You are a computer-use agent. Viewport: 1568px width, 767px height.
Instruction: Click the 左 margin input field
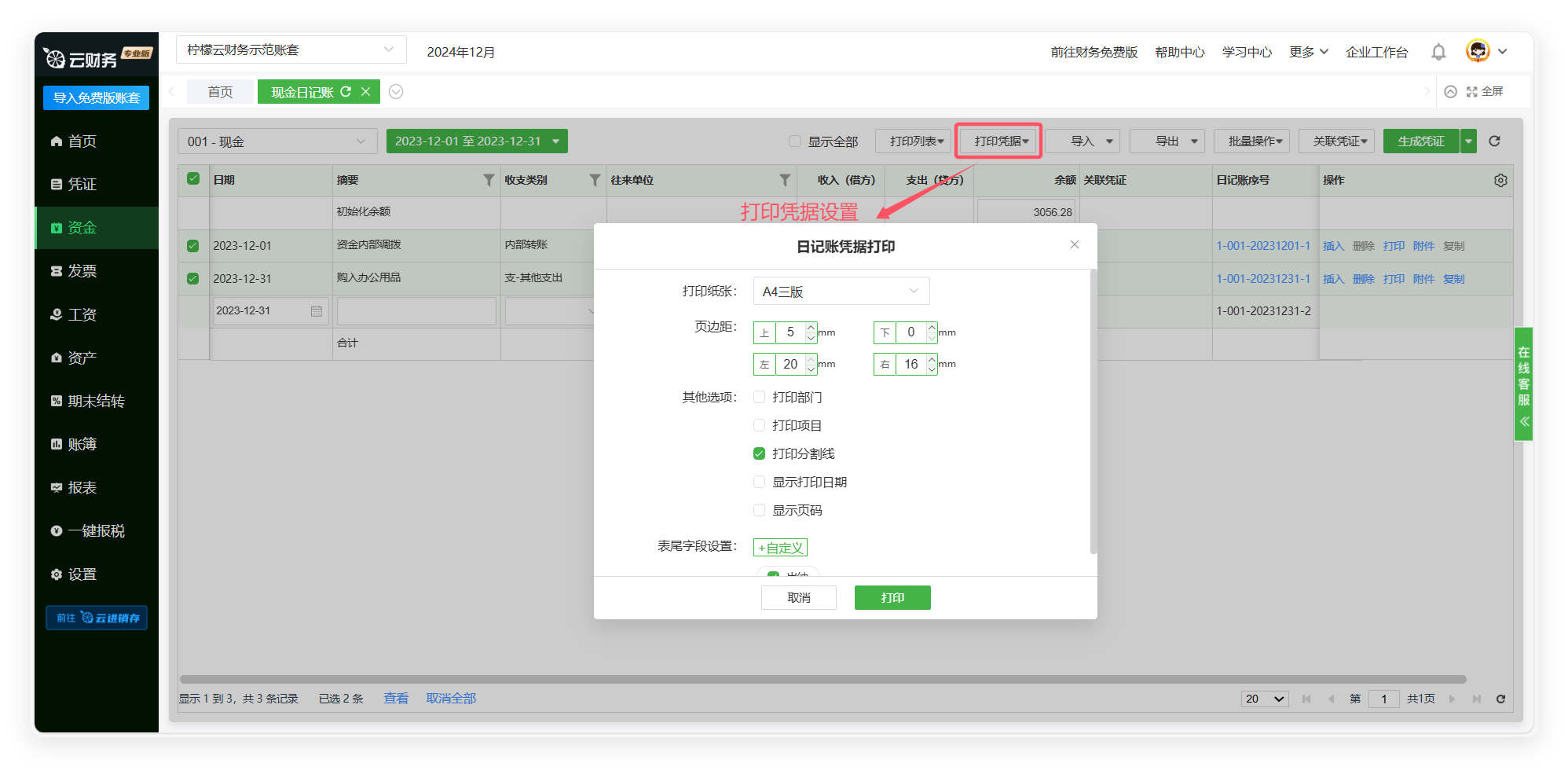pos(790,365)
